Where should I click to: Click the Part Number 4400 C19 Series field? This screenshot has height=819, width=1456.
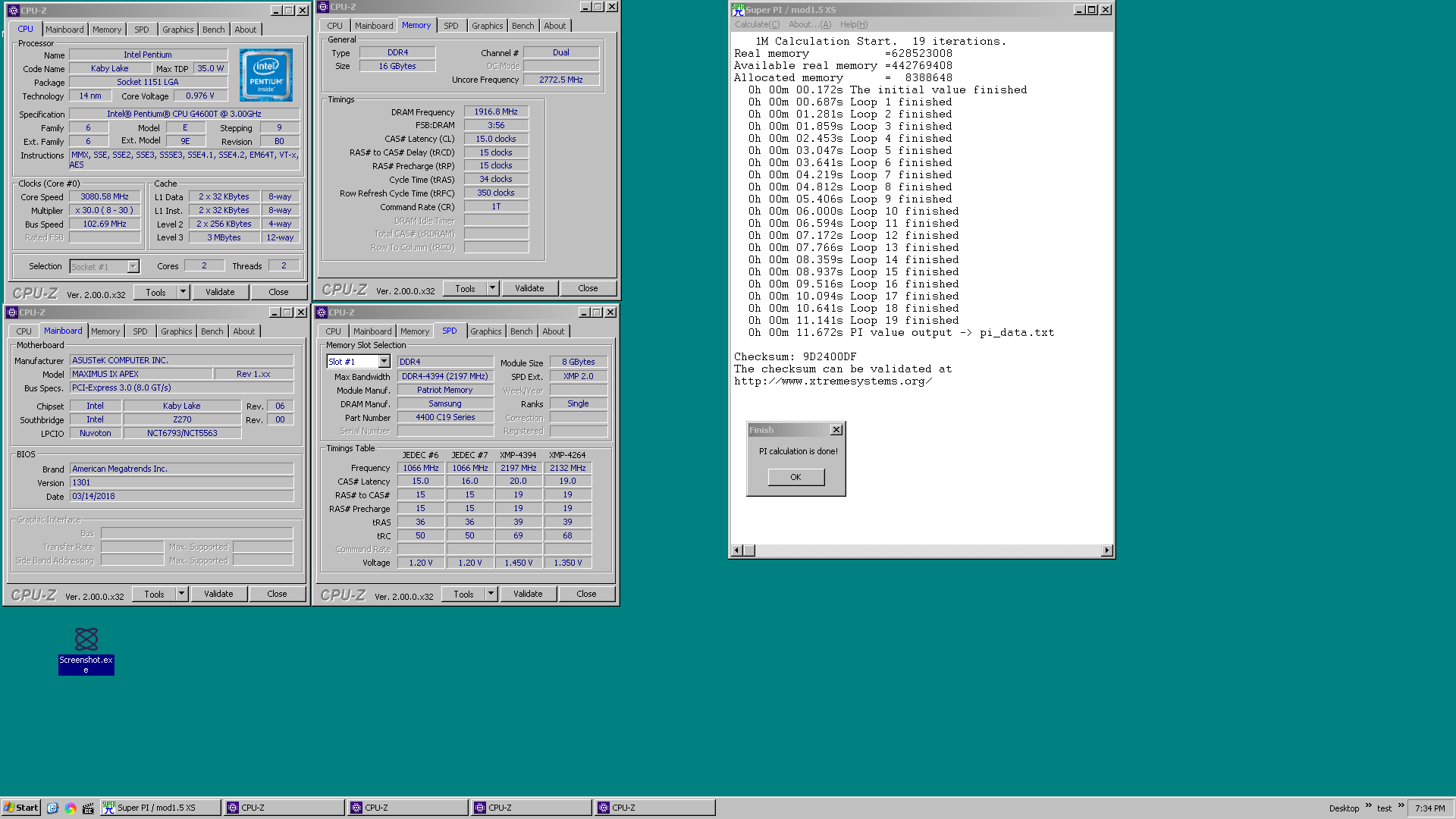(445, 417)
